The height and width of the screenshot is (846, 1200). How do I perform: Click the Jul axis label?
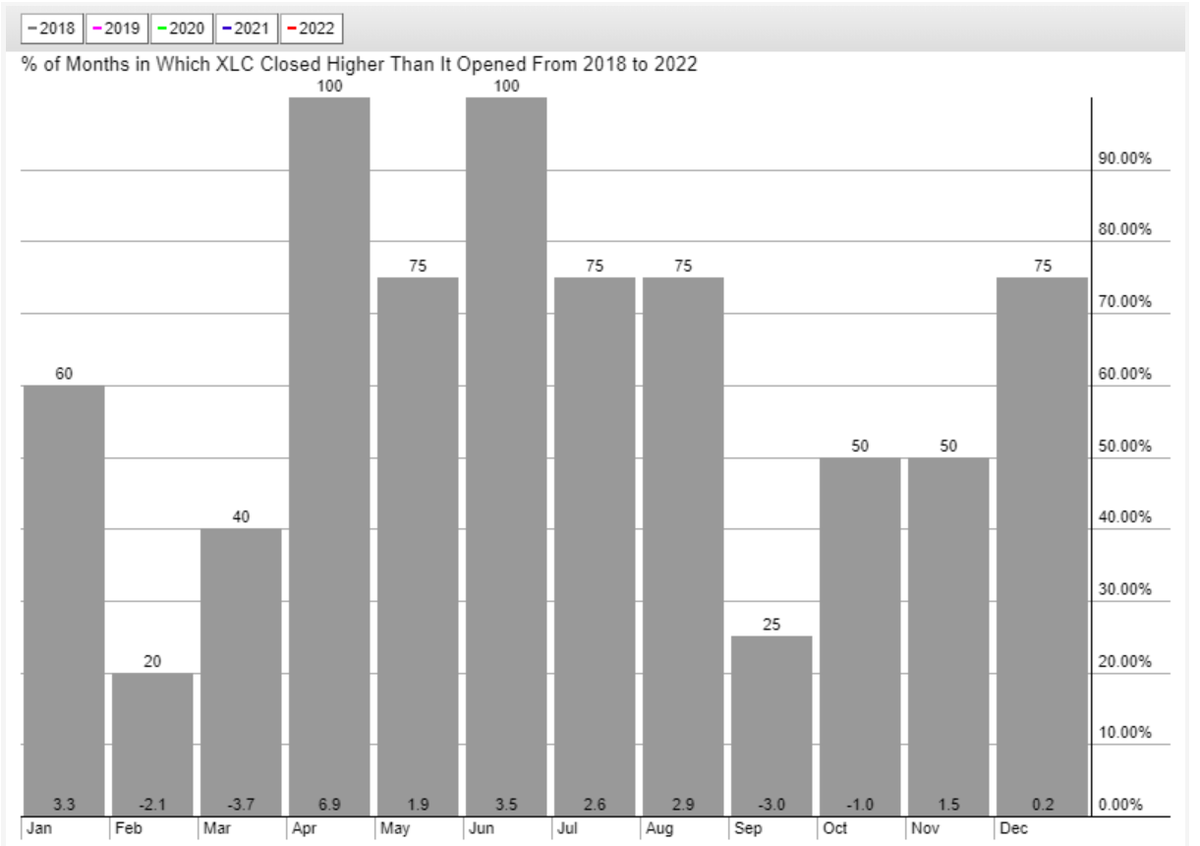coord(565,829)
